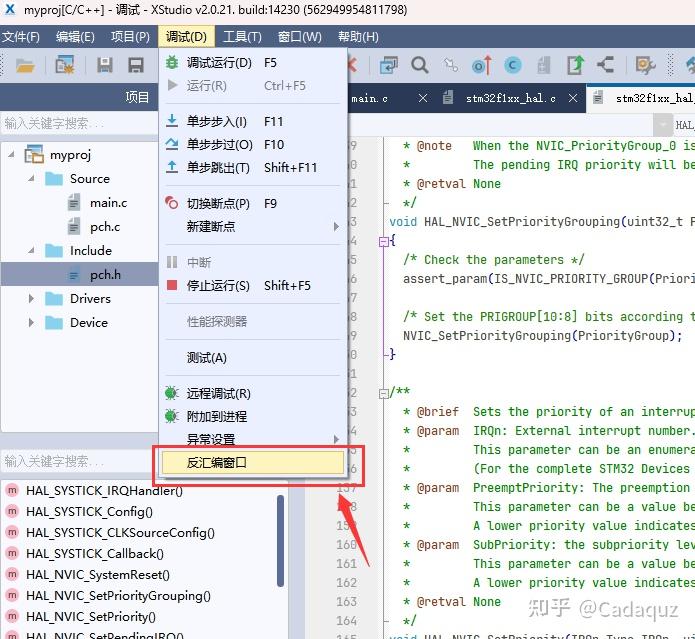This screenshot has height=639, width=695.
Task: Open the 工具(T) menu
Action: [242, 36]
